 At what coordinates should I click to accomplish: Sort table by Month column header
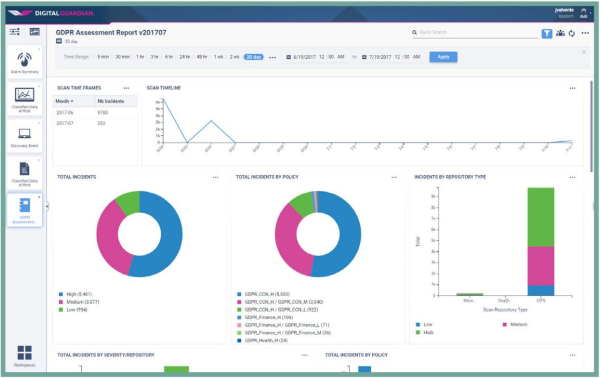73,101
